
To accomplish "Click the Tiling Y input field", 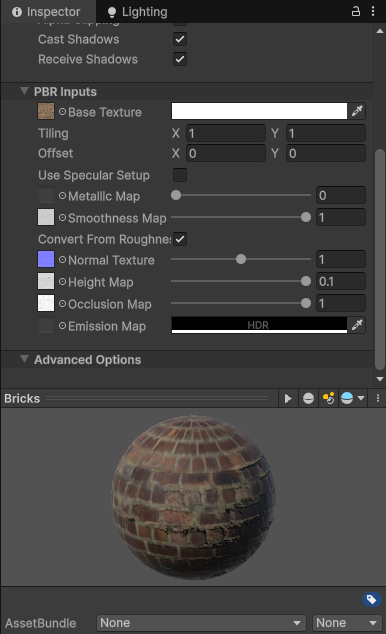I will pos(326,133).
